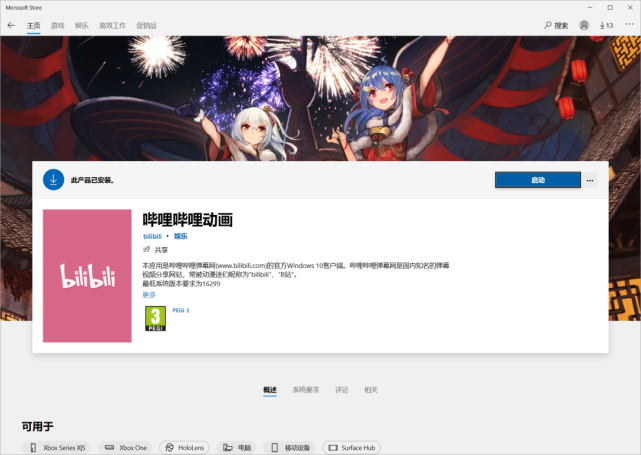Click the 哔哩哔哩动画 app title
Image resolution: width=641 pixels, height=455 pixels.
188,220
